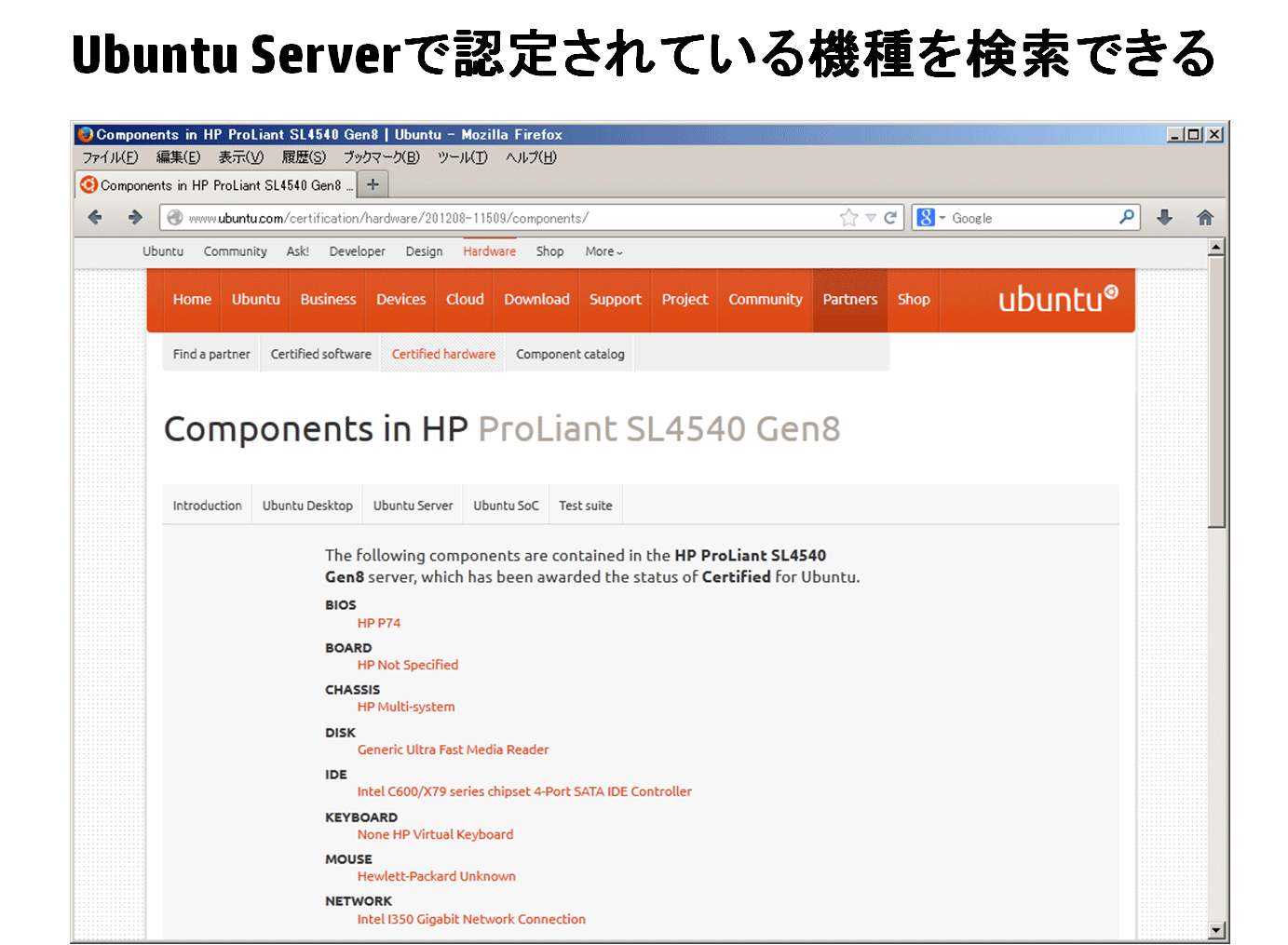The height and width of the screenshot is (945, 1288).
Task: Select Support in orange navigation
Action: point(615,299)
